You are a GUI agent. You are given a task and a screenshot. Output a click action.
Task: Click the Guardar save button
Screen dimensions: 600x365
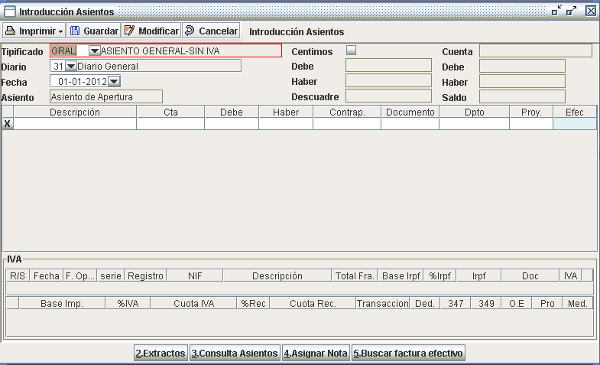94,31
